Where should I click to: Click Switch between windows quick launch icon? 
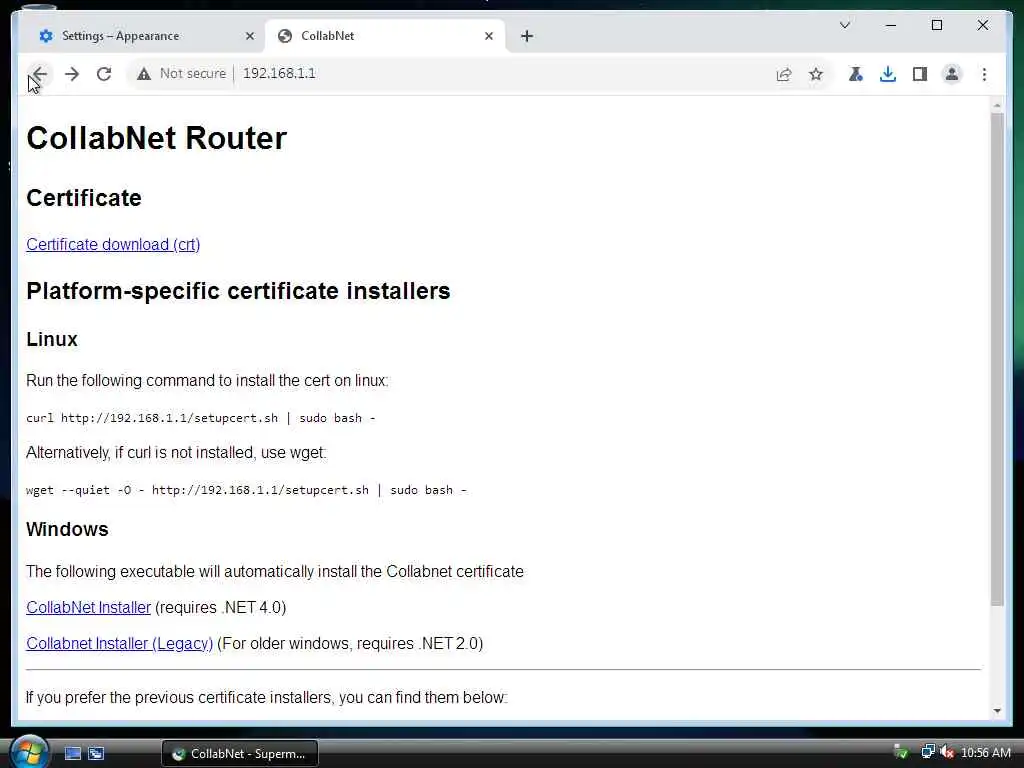point(96,754)
